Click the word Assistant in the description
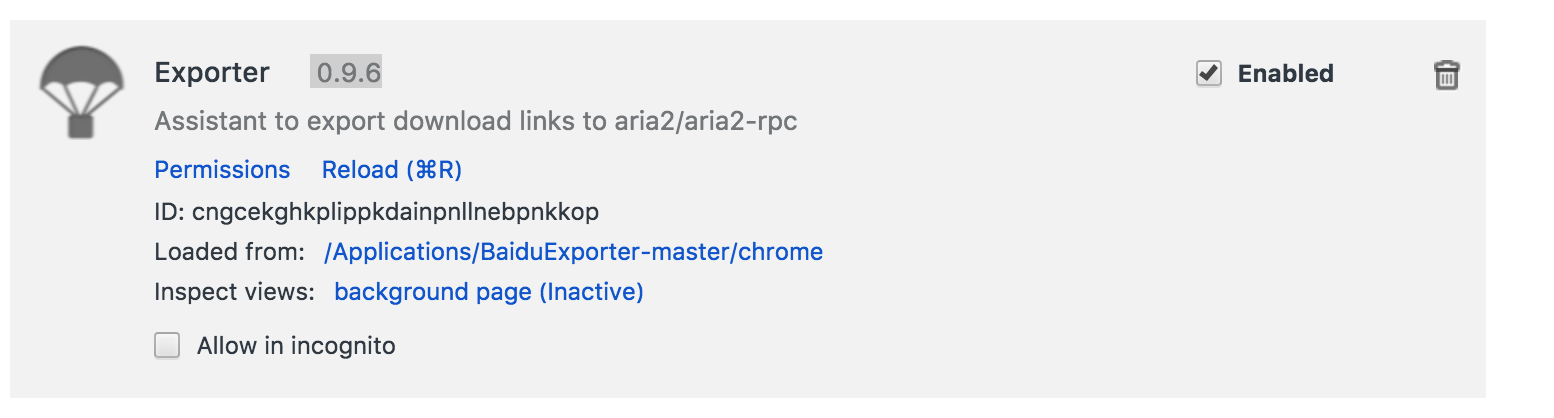This screenshot has width=1554, height=418. click(205, 122)
